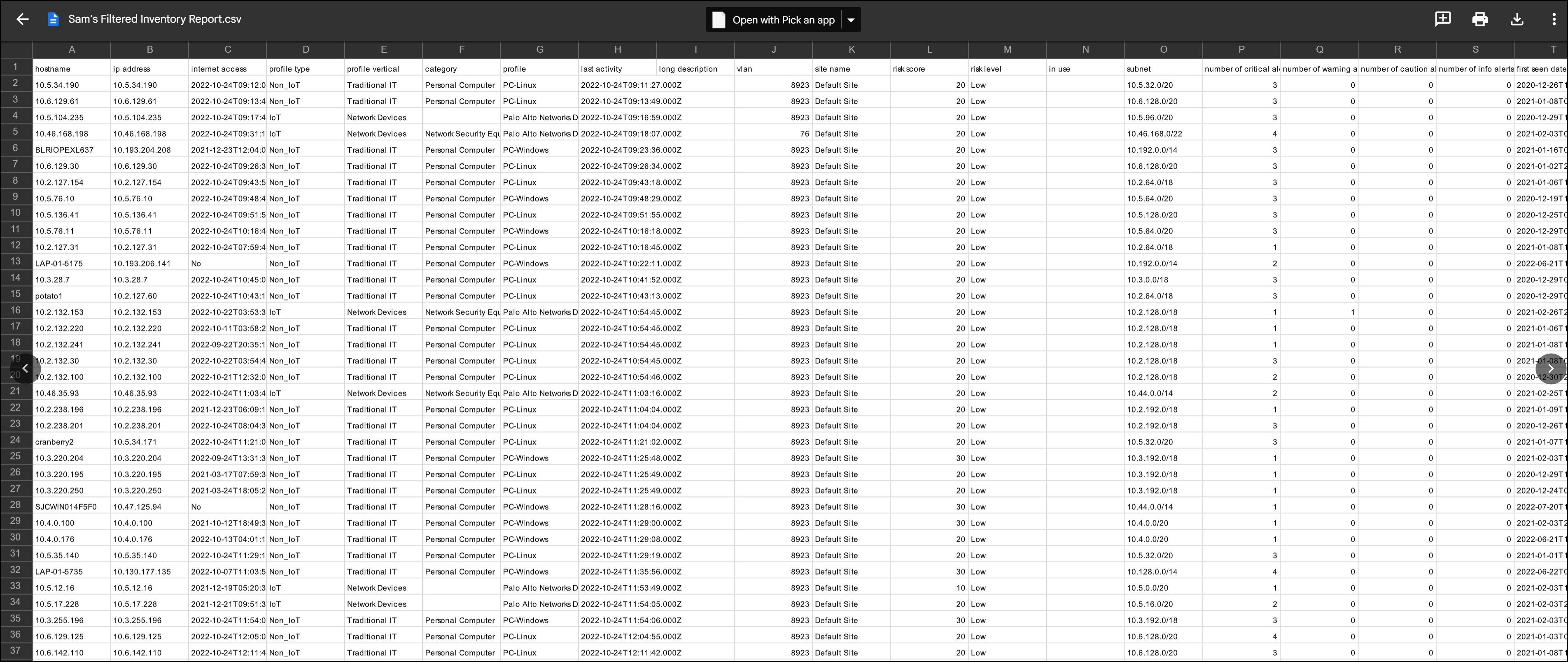The image size is (1568, 662).
Task: Click the print icon
Action: pos(1480,19)
